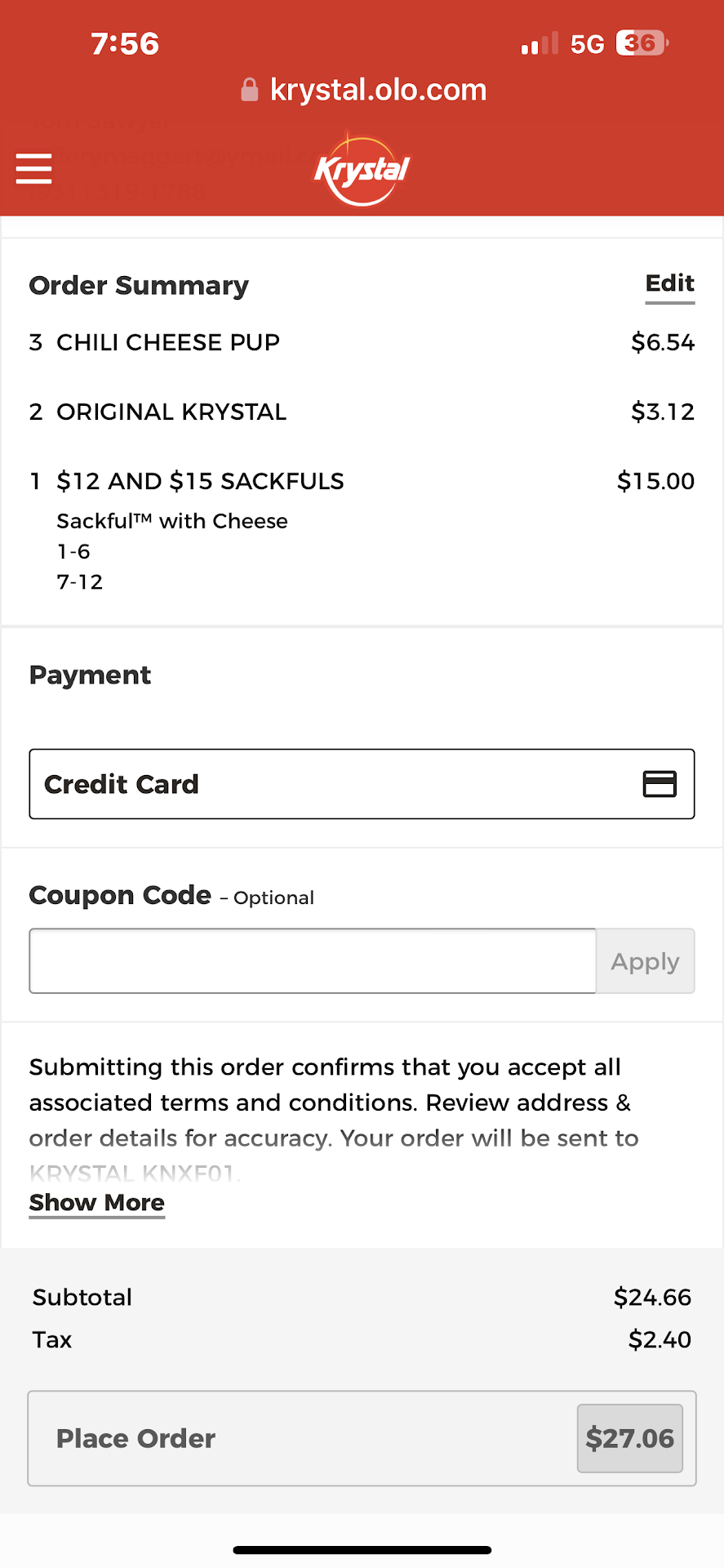Tap the $27.06 total badge
The image size is (724, 1568).
coord(629,1438)
